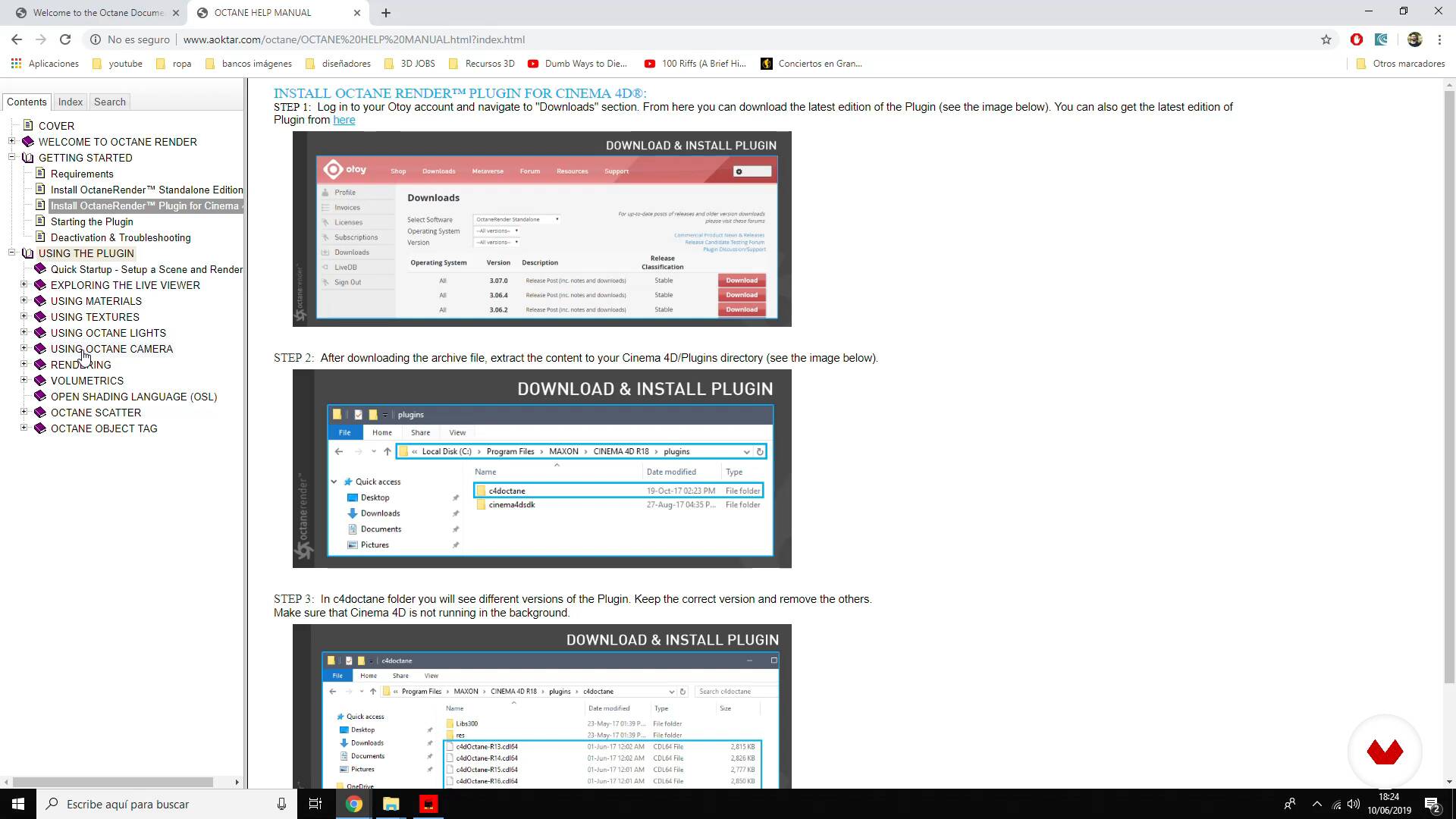The image size is (1456, 819).
Task: Switch to the Index tab
Action: pos(71,102)
